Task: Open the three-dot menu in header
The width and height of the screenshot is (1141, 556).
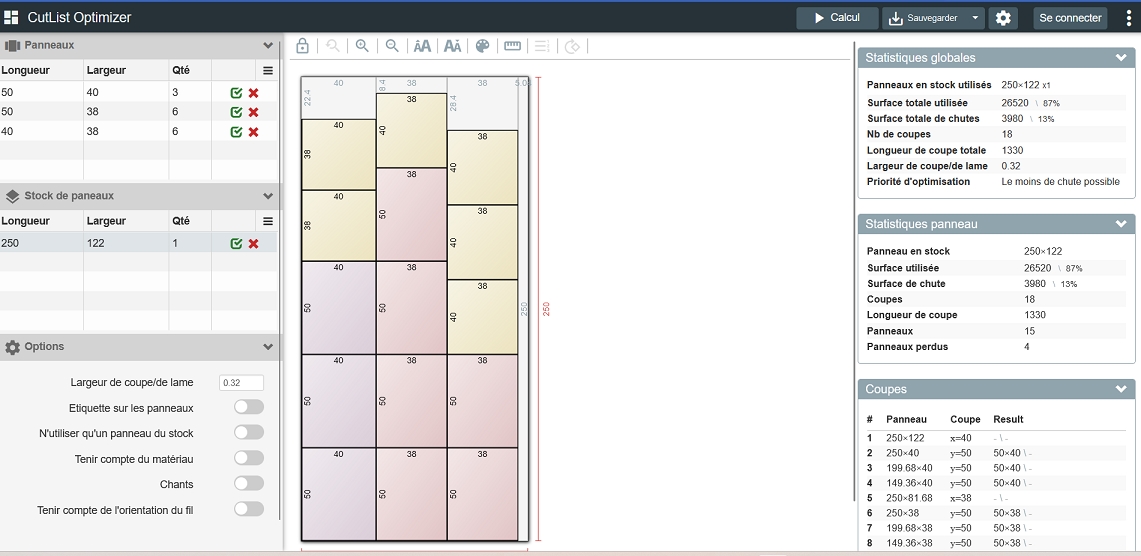Action: (1129, 18)
